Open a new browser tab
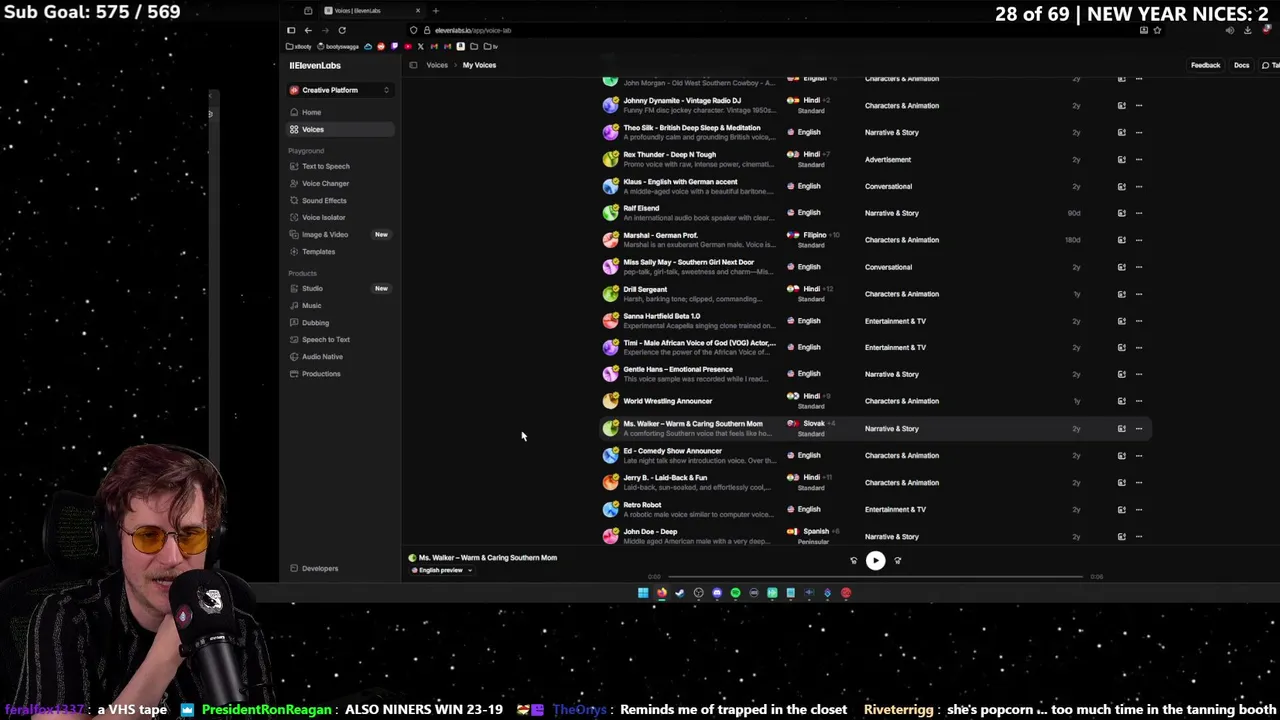 coord(435,11)
